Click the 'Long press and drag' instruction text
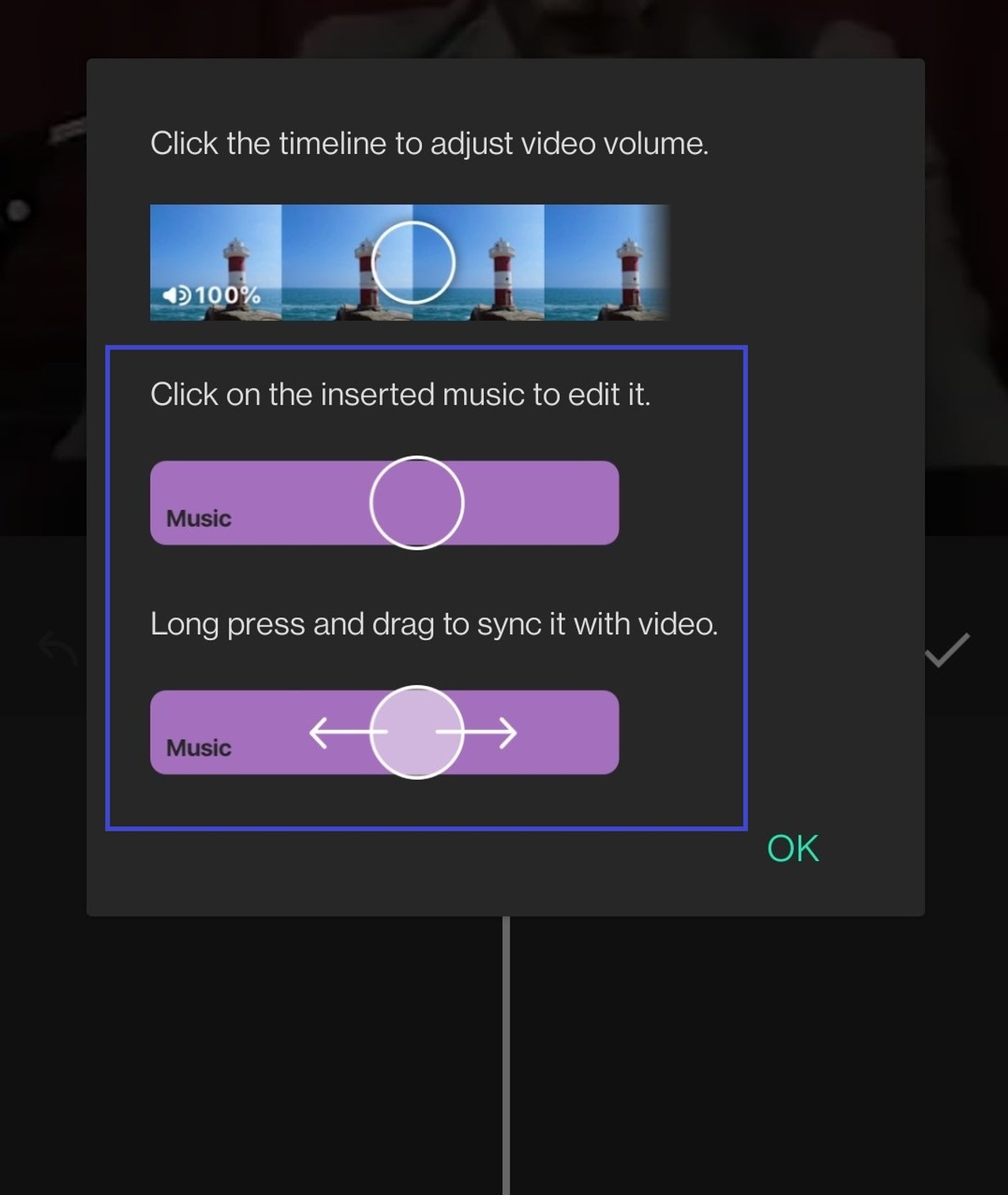The height and width of the screenshot is (1195, 1008). tap(434, 624)
